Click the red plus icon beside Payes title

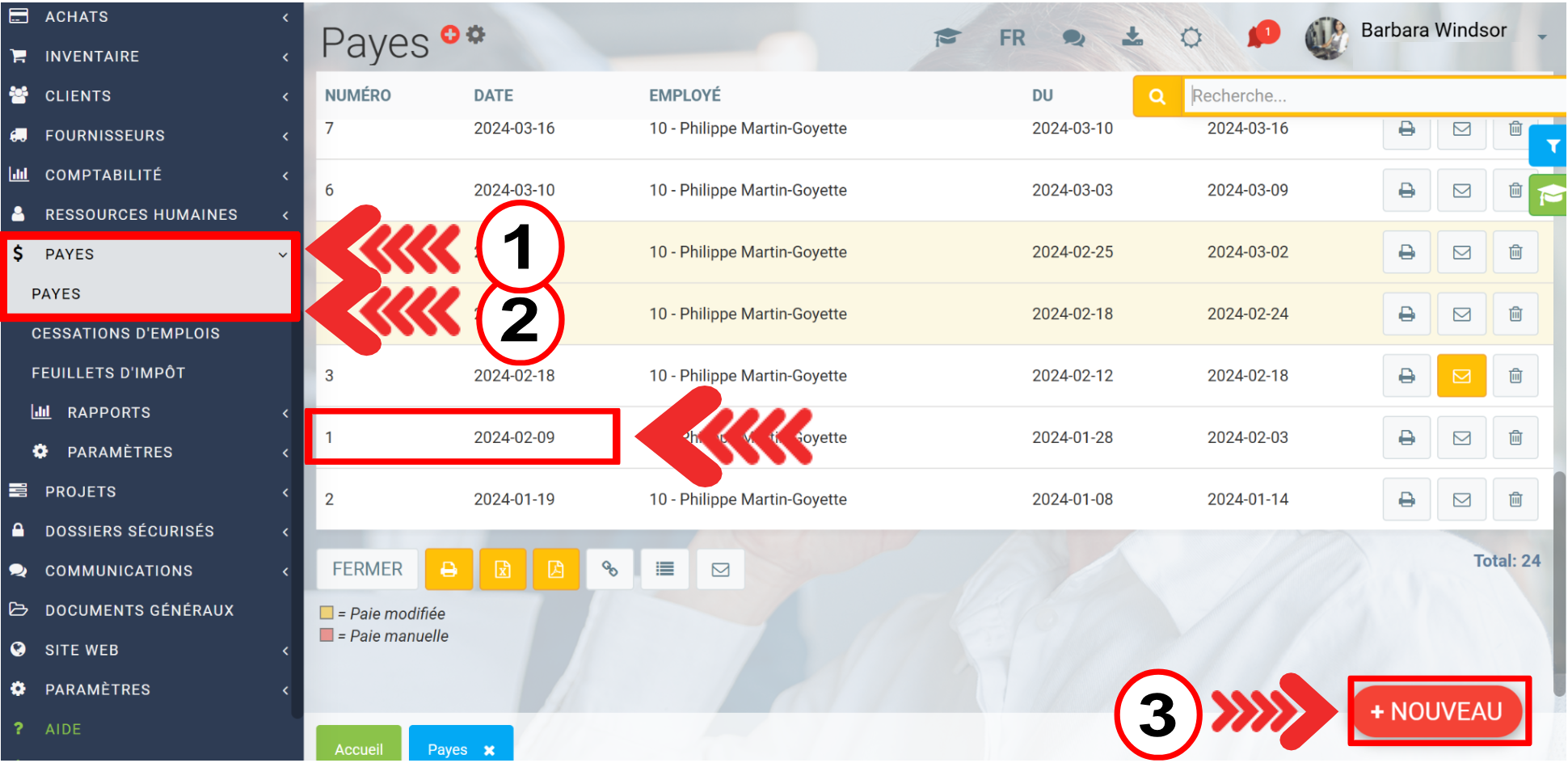point(449,34)
